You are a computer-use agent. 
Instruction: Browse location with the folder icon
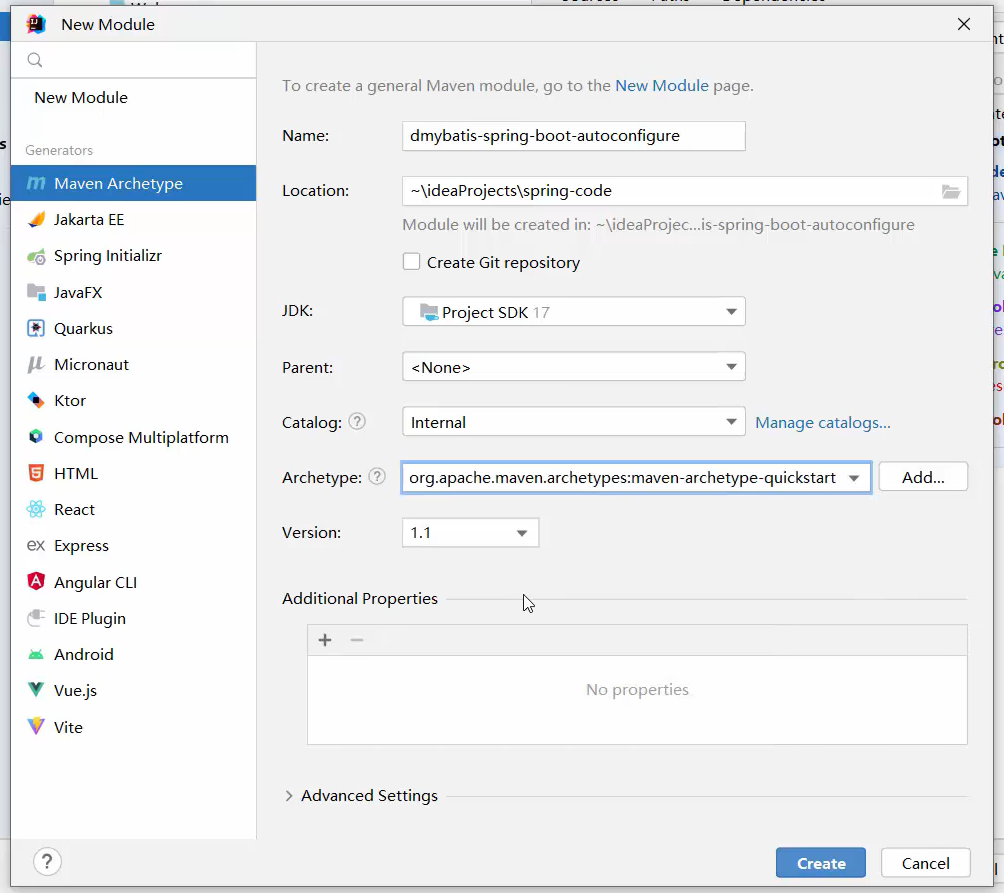(951, 191)
